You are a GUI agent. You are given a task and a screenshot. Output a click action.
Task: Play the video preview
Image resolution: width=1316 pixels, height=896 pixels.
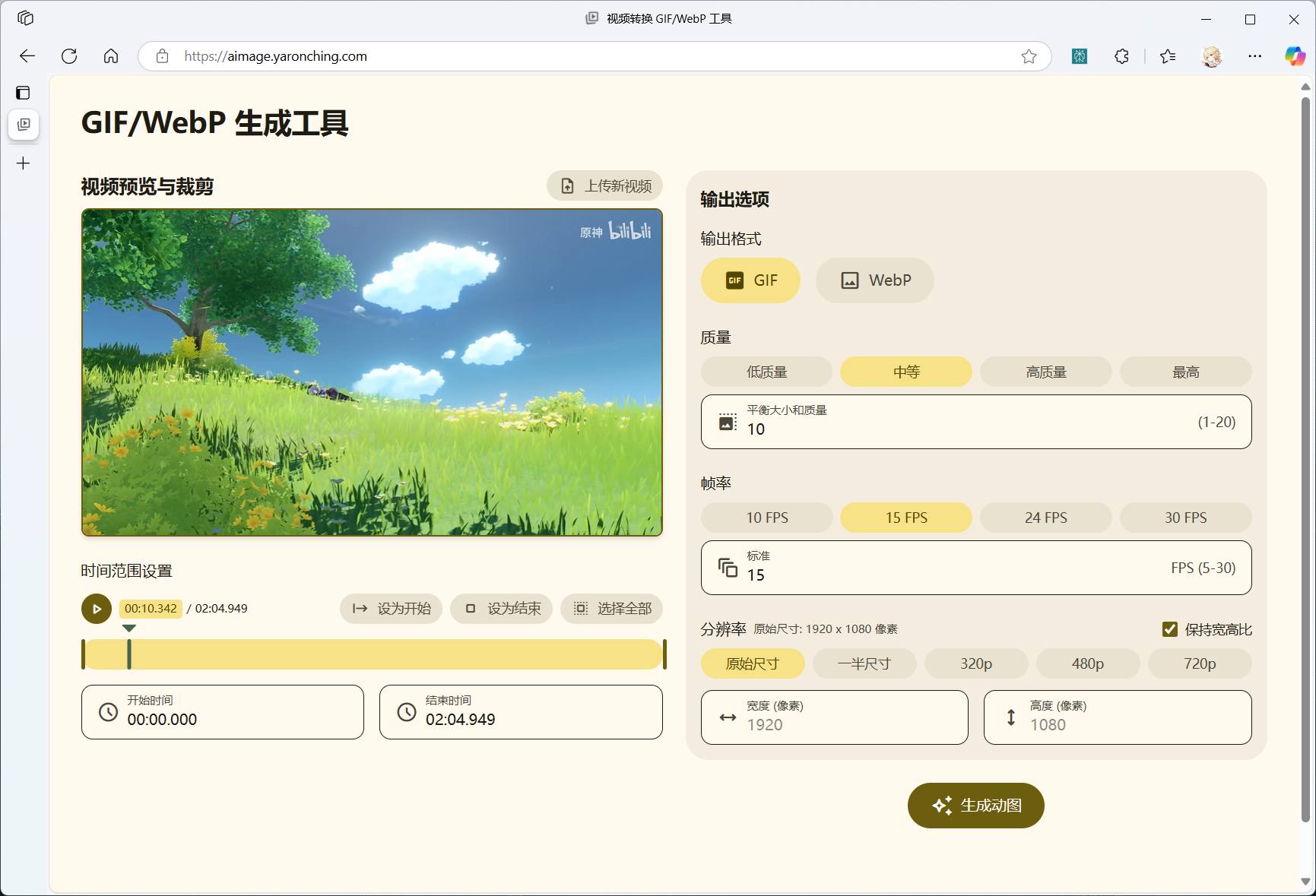pyautogui.click(x=97, y=609)
